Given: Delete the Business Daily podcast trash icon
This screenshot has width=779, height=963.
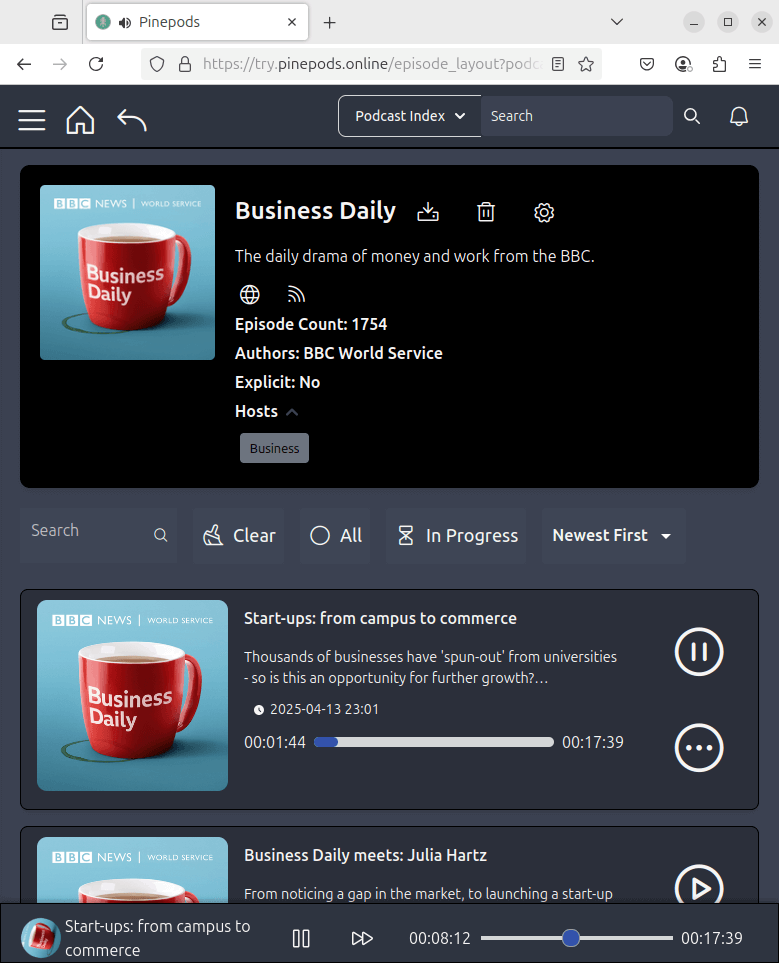Looking at the screenshot, I should click(x=486, y=212).
